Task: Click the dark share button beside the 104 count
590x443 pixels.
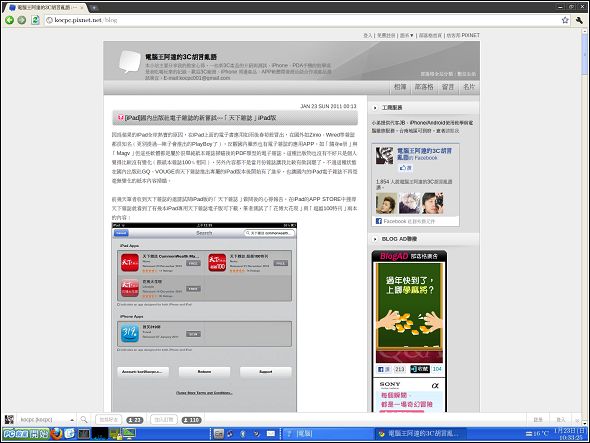Action: click(x=420, y=369)
